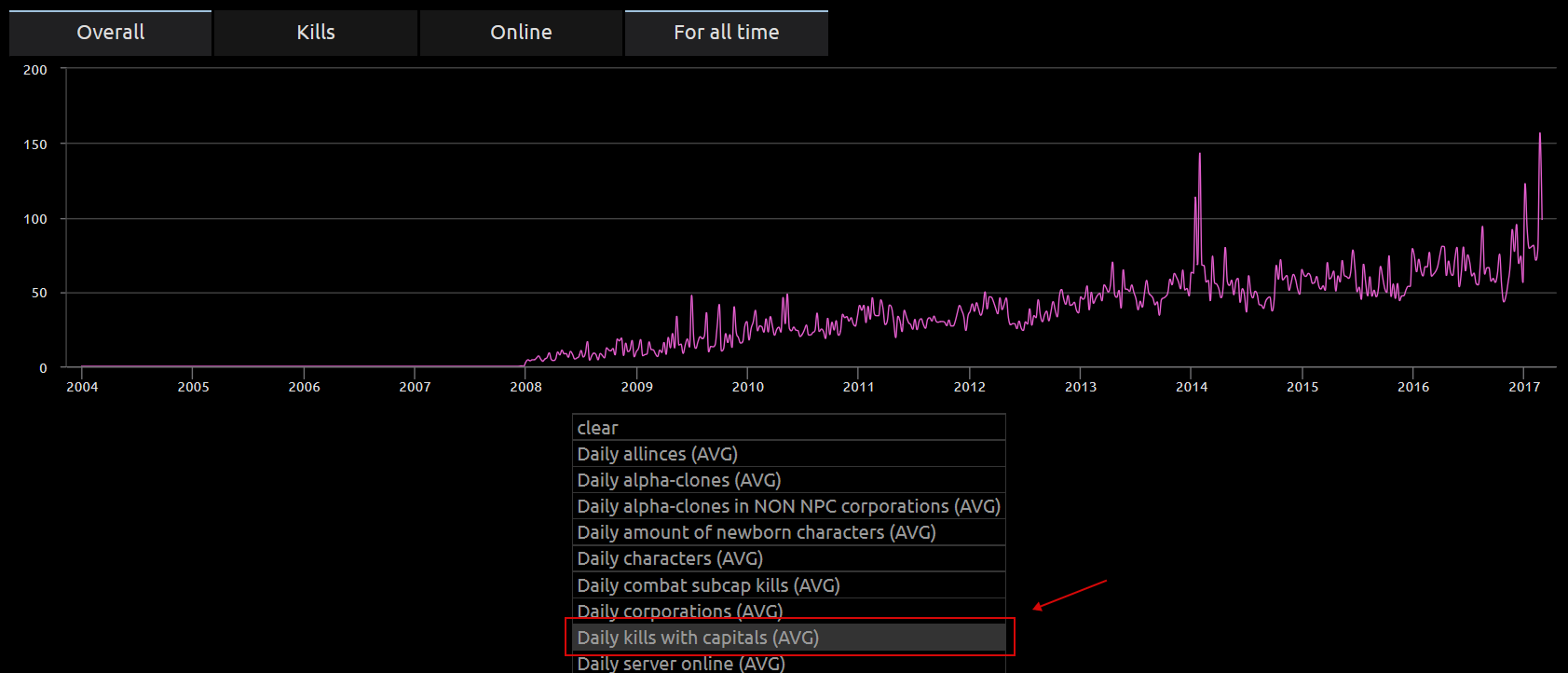Click the 150 value on the y-axis
The image size is (1568, 673).
35,144
